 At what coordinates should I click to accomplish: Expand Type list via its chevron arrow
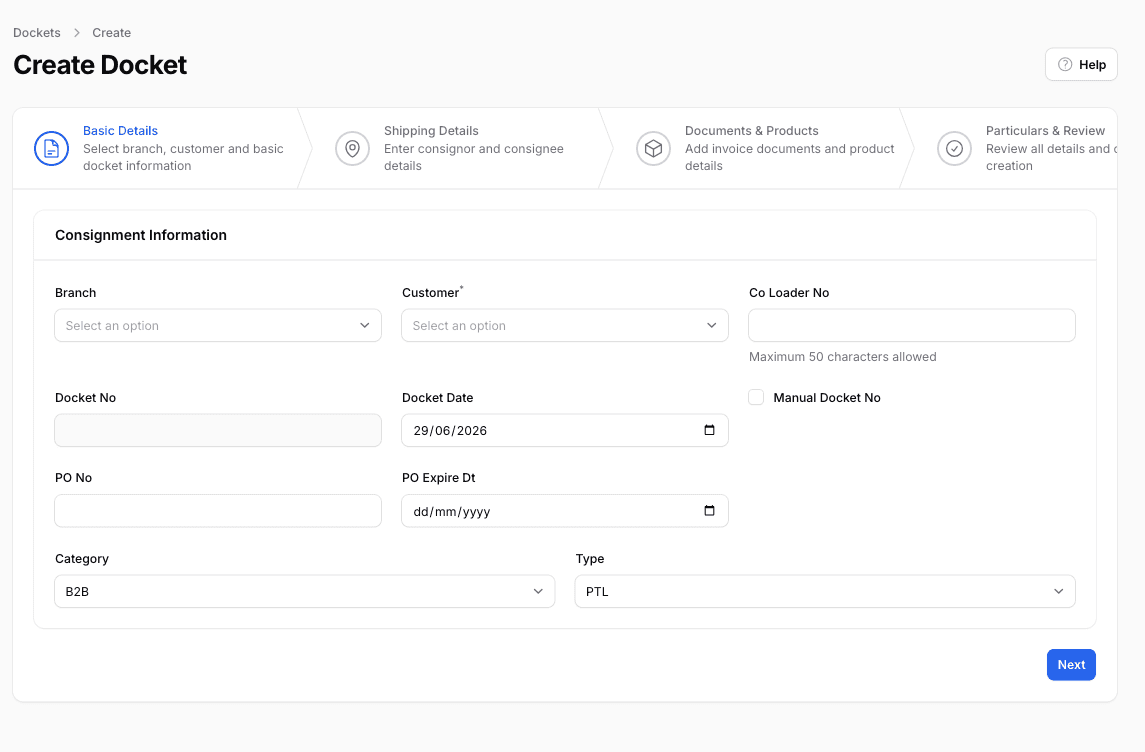[1058, 591]
